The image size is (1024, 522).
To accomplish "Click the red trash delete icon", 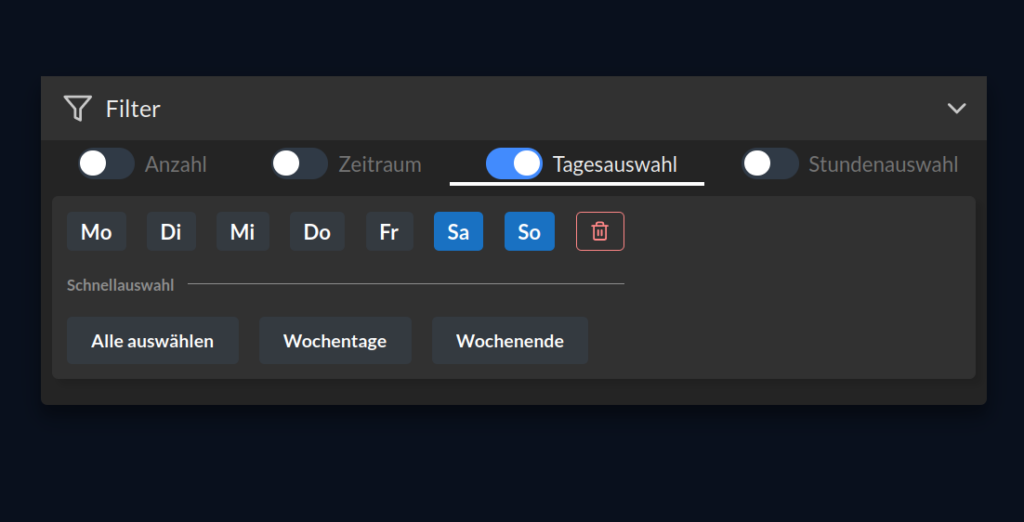I will (600, 231).
